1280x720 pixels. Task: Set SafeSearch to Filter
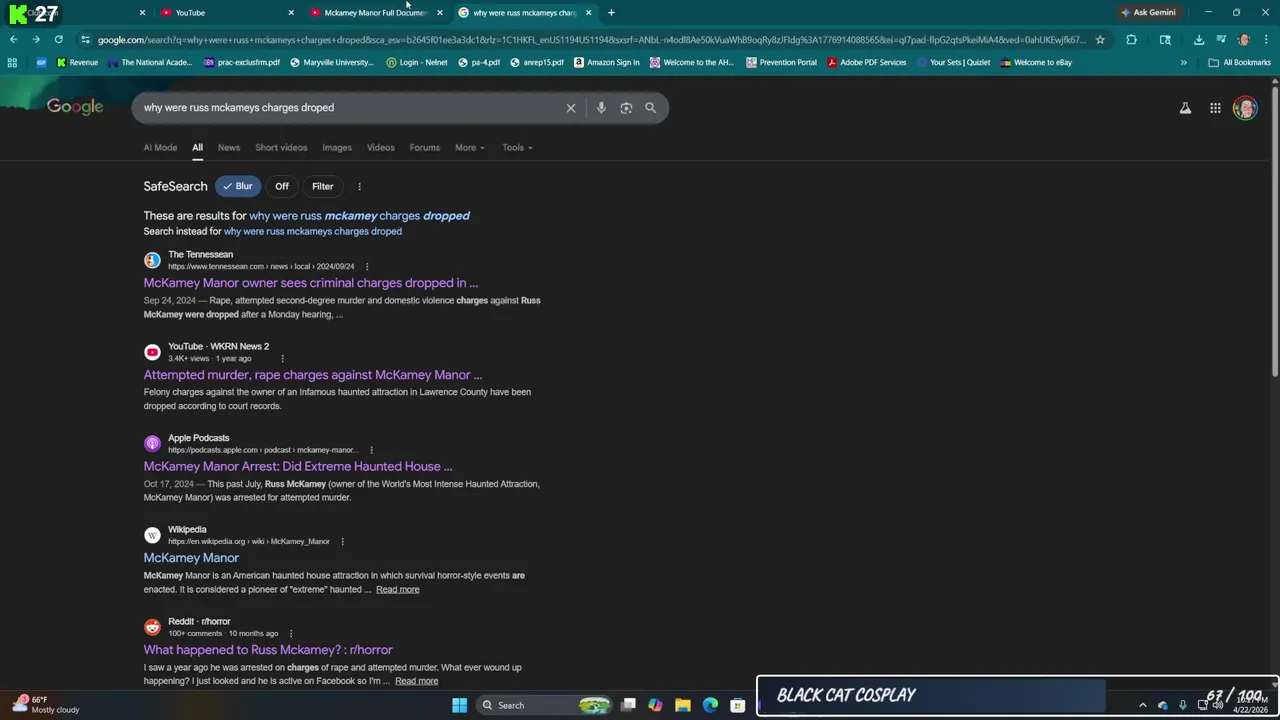322,187
